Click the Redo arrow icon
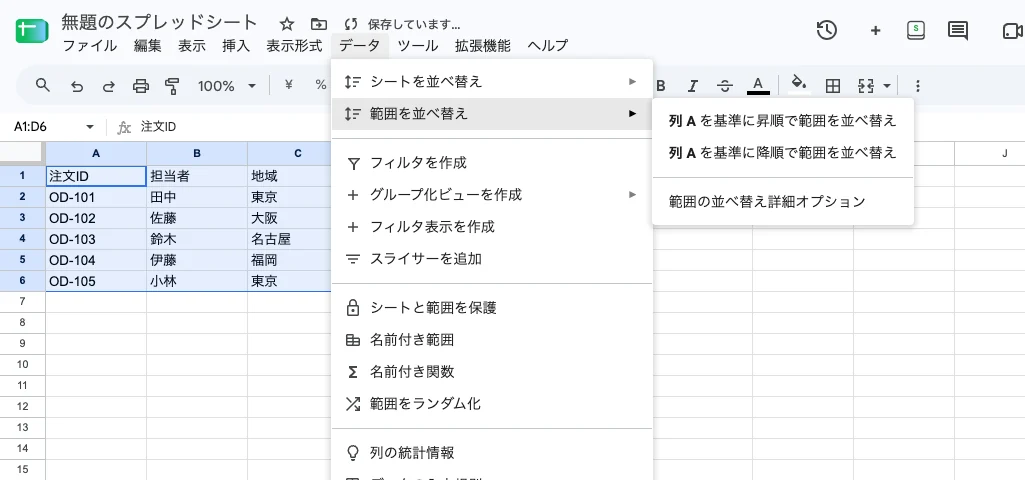The width and height of the screenshot is (1025, 480). tap(109, 86)
